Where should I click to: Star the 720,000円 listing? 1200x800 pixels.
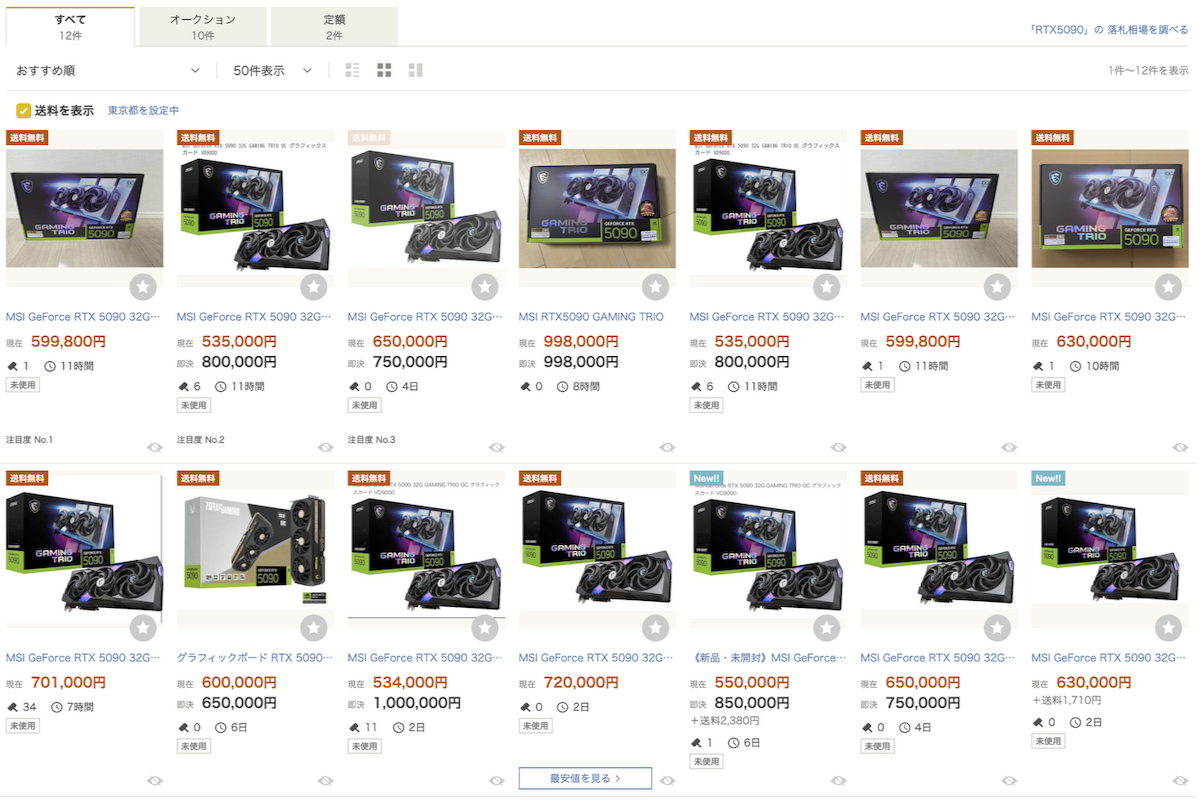click(656, 628)
